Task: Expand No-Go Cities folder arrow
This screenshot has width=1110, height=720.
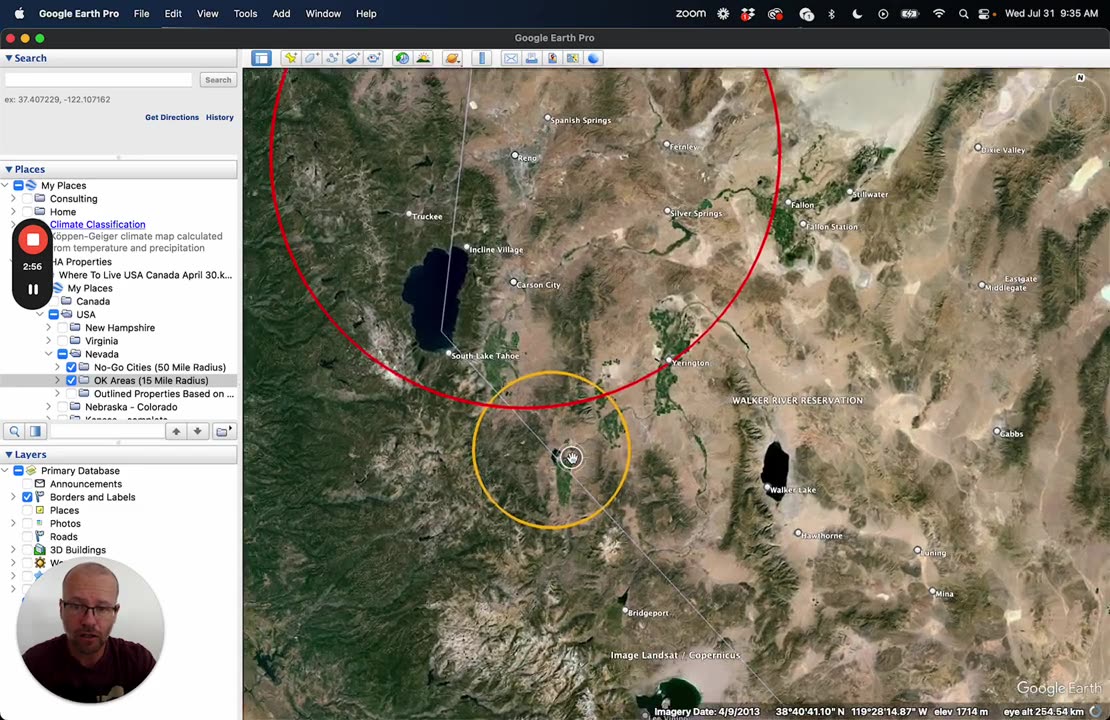Action: pos(57,367)
